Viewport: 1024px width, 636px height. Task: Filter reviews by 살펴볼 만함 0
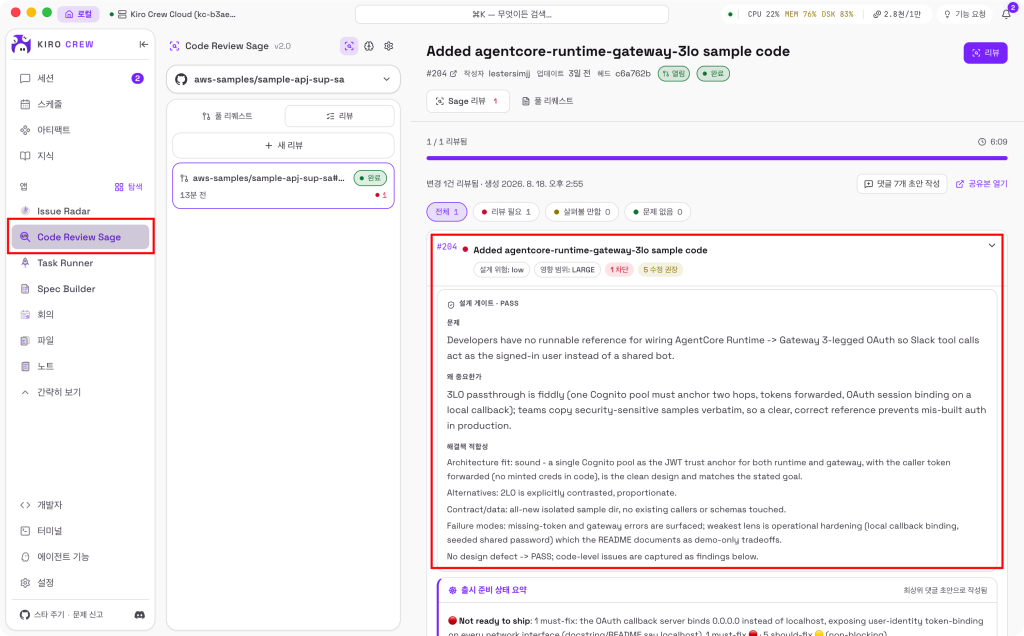(x=582, y=212)
